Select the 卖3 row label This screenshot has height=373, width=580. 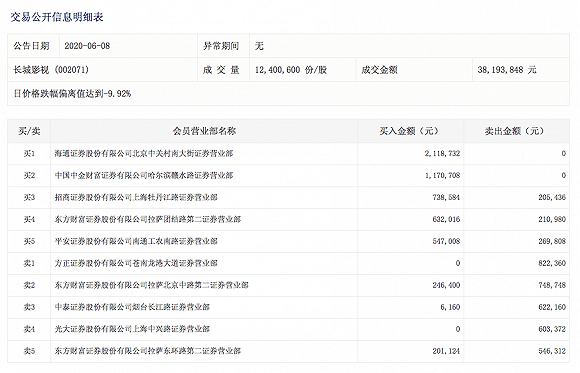[29, 307]
